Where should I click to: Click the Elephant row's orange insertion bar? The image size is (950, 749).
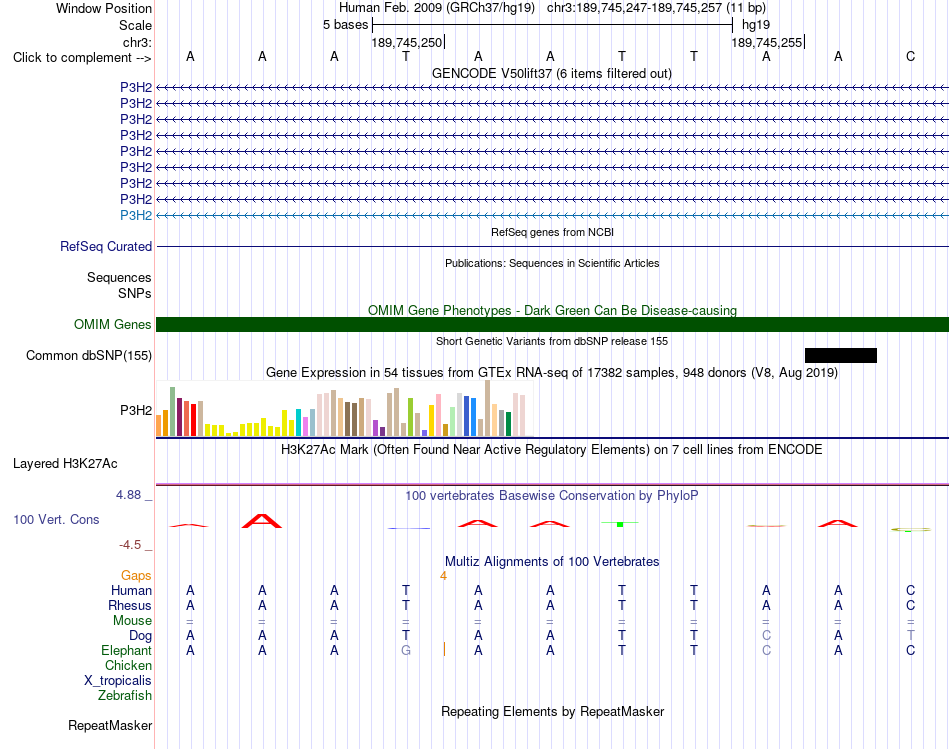coord(444,649)
